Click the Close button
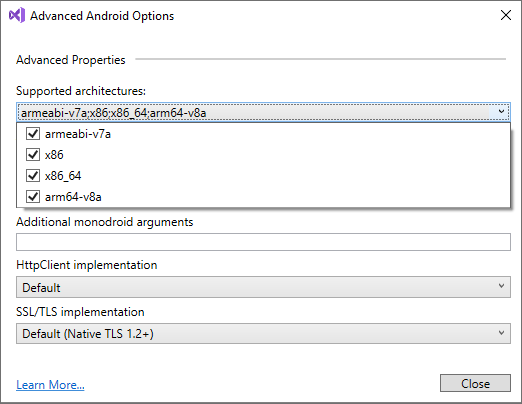This screenshot has height=404, width=522. (x=475, y=383)
